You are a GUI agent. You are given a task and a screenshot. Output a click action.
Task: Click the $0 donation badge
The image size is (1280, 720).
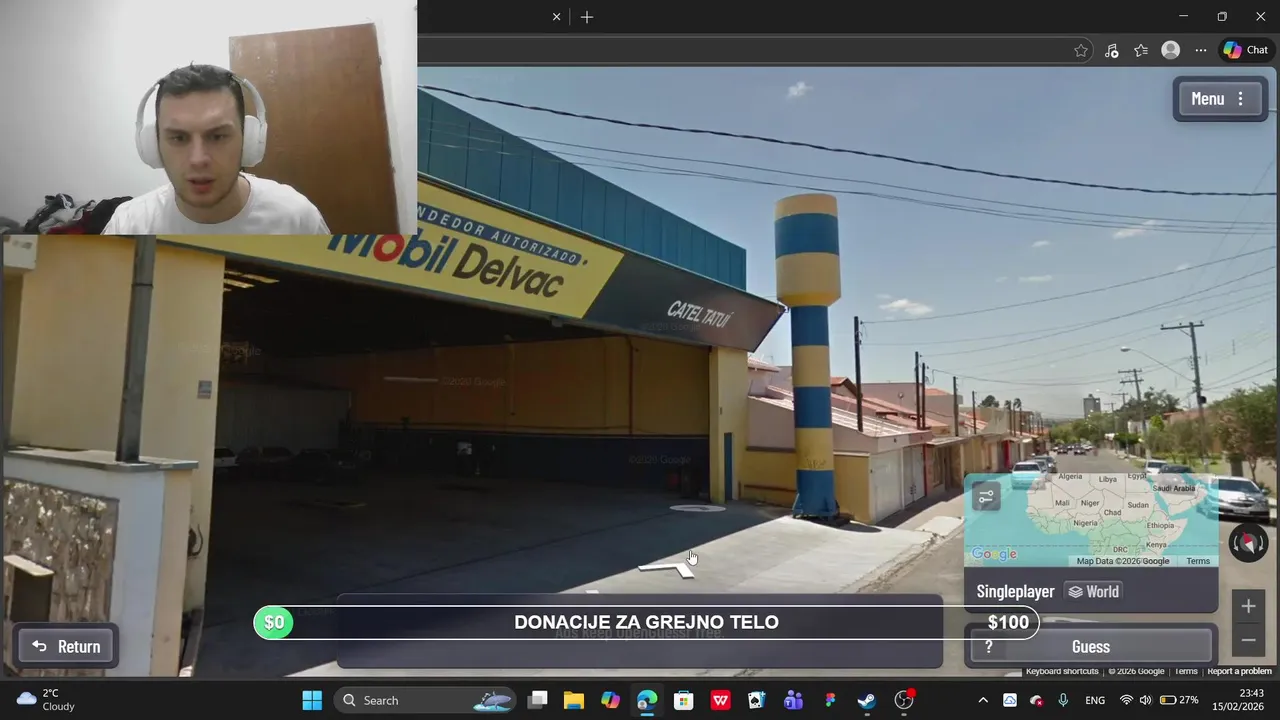pos(274,622)
